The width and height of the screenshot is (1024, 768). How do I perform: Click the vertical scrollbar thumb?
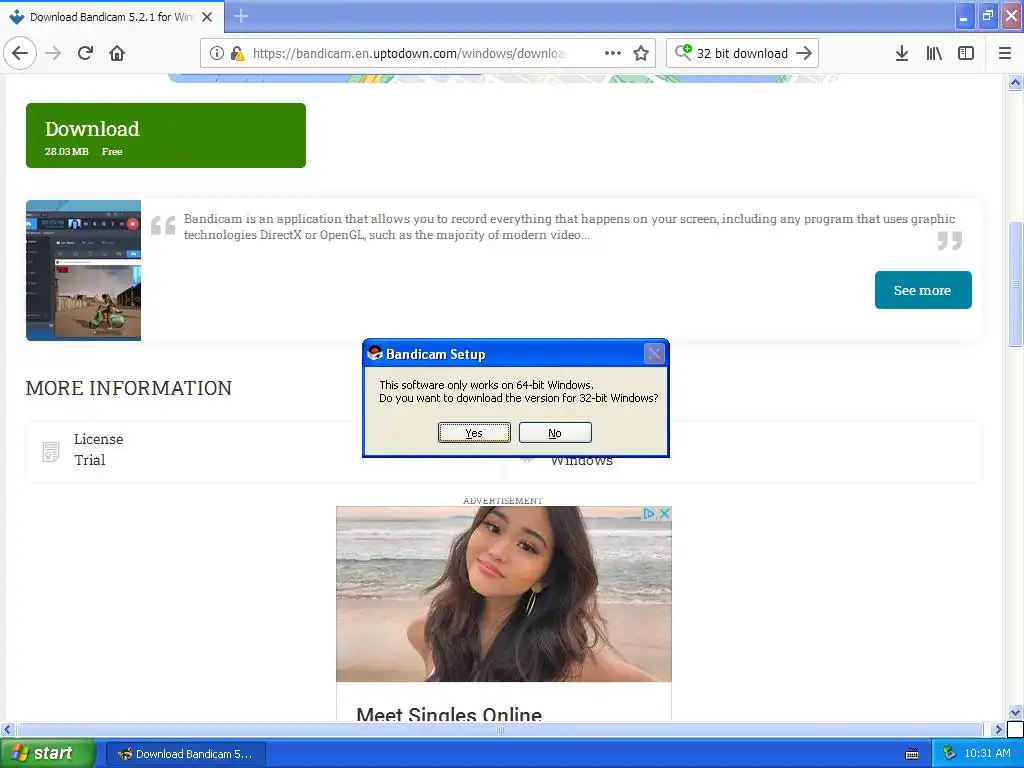1015,284
